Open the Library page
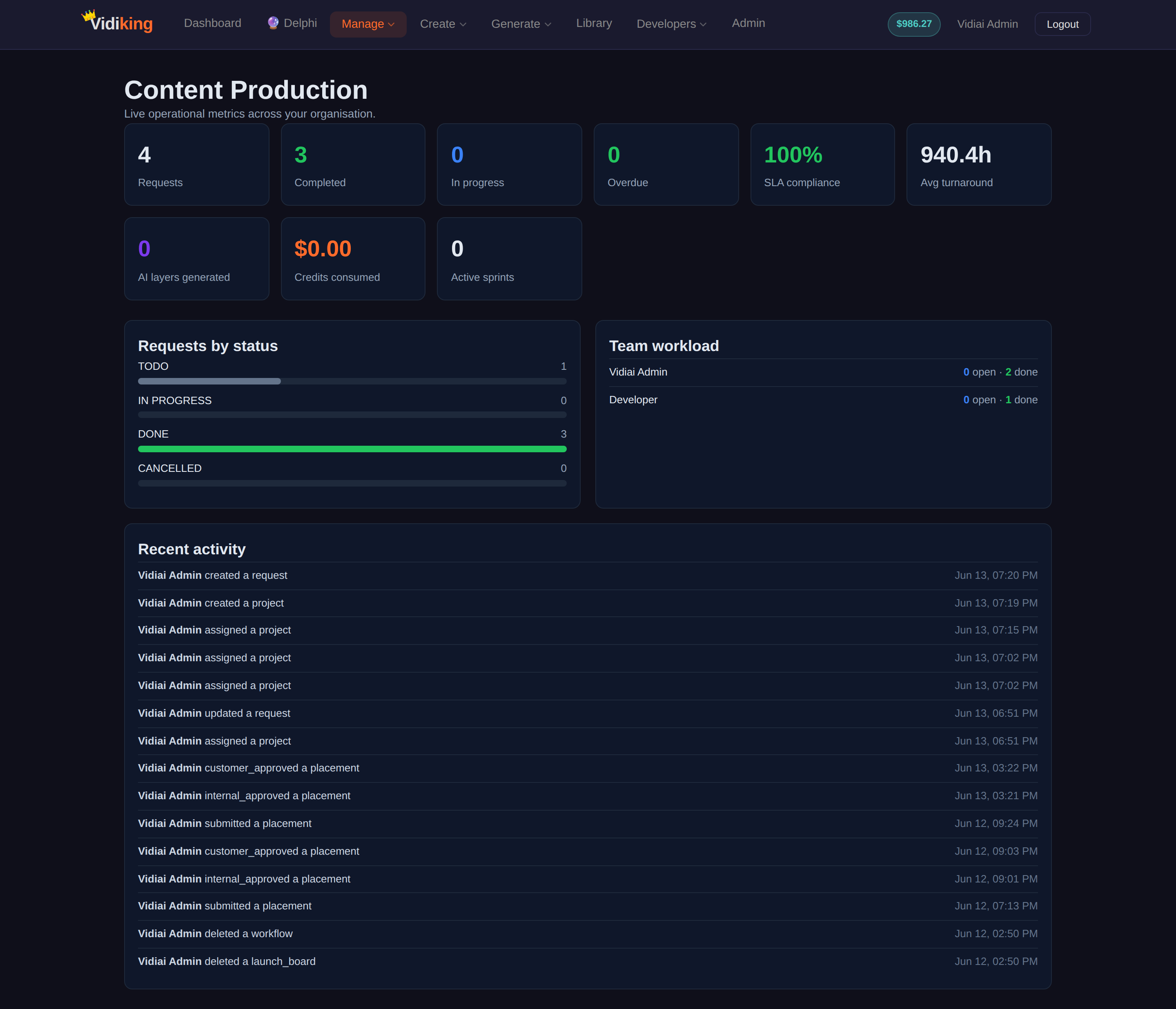1176x1009 pixels. (594, 23)
